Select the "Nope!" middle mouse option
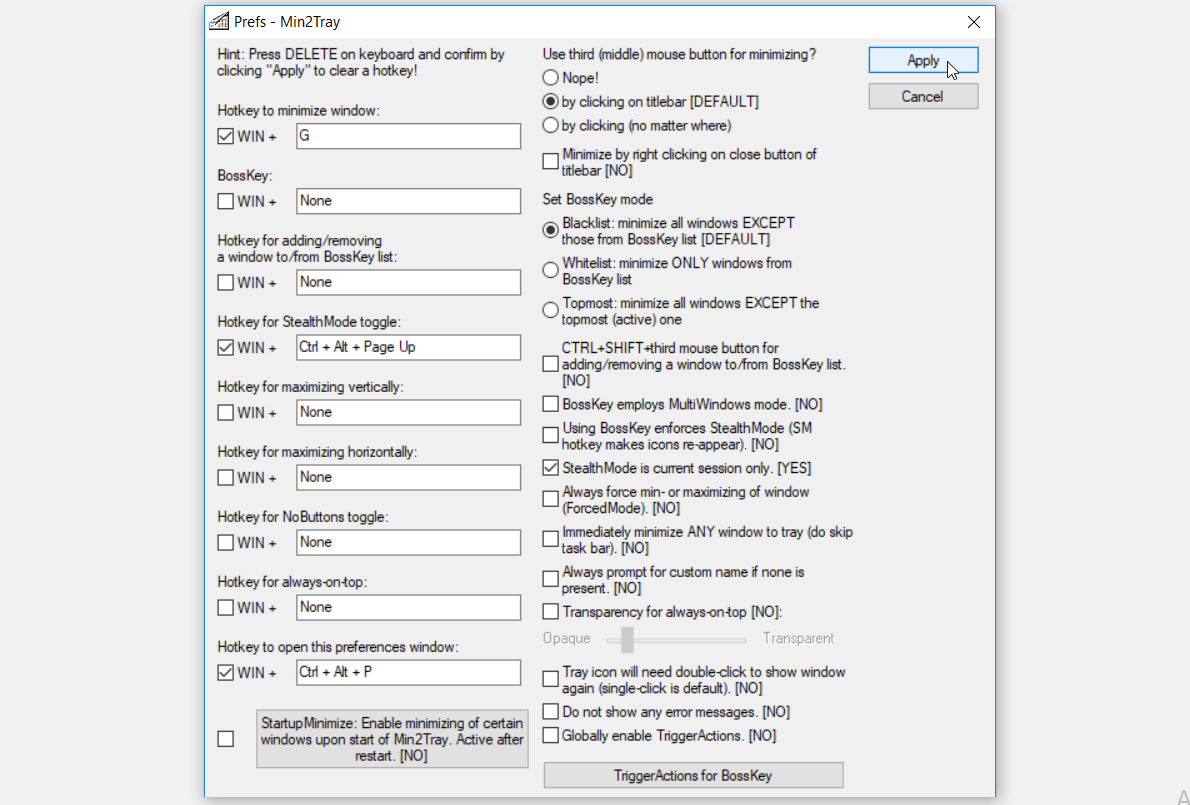The image size is (1190, 805). coord(550,78)
